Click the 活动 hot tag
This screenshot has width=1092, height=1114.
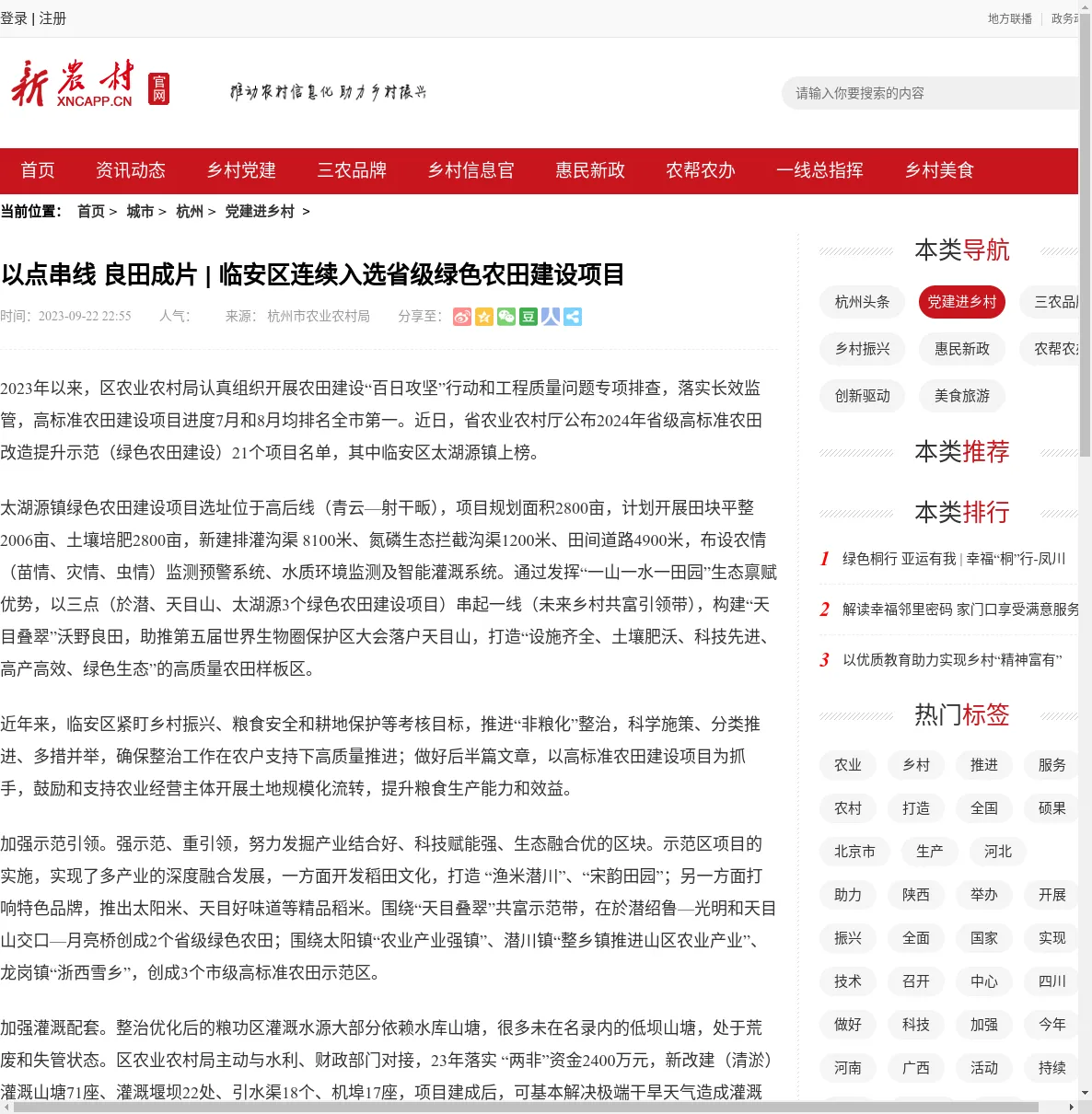pyautogui.click(x=984, y=1068)
